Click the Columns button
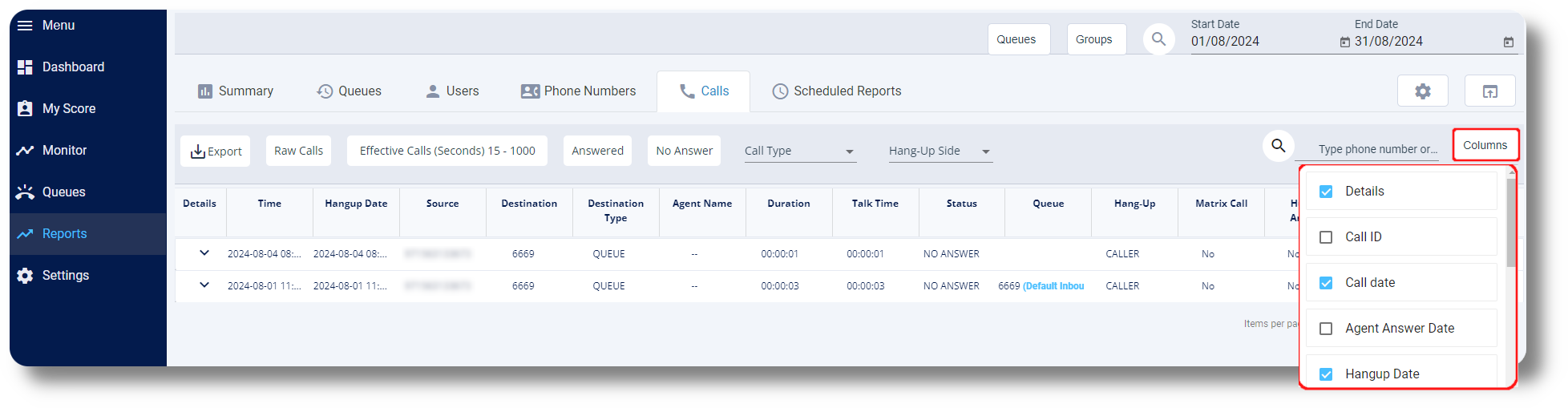 (1485, 145)
